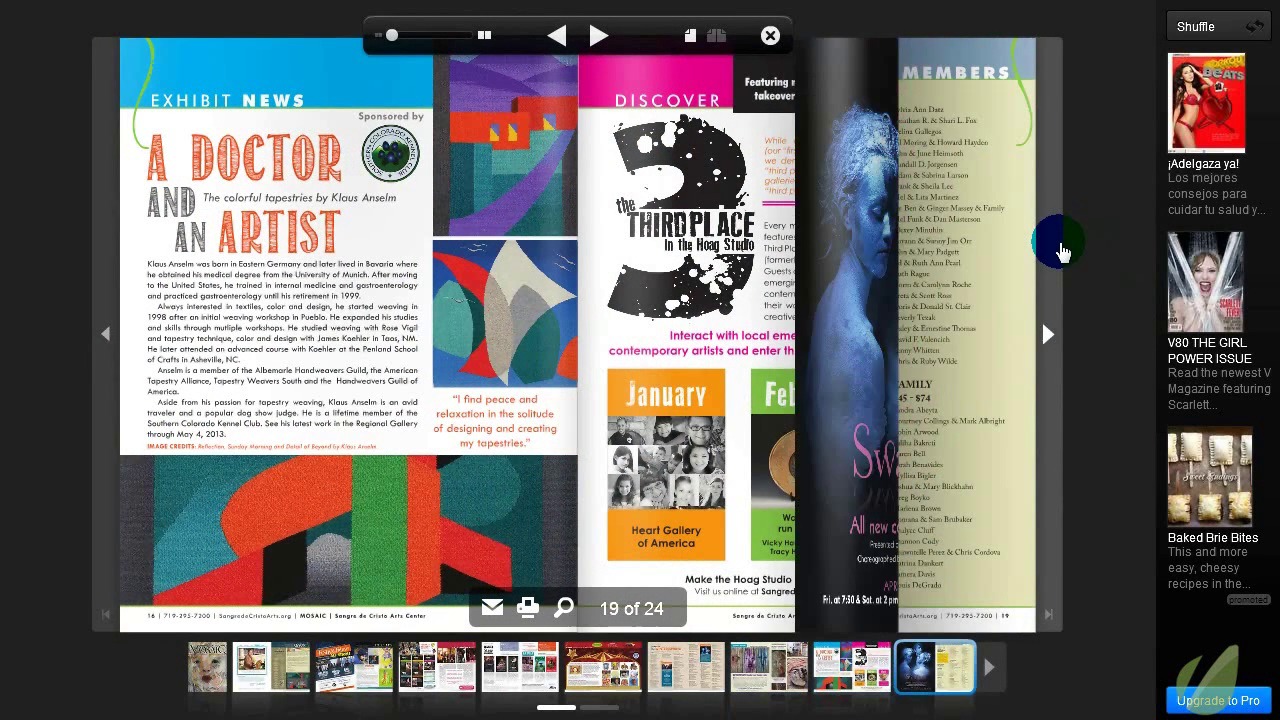Jump to the last page
Image resolution: width=1280 pixels, height=720 pixels.
pyautogui.click(x=1048, y=614)
